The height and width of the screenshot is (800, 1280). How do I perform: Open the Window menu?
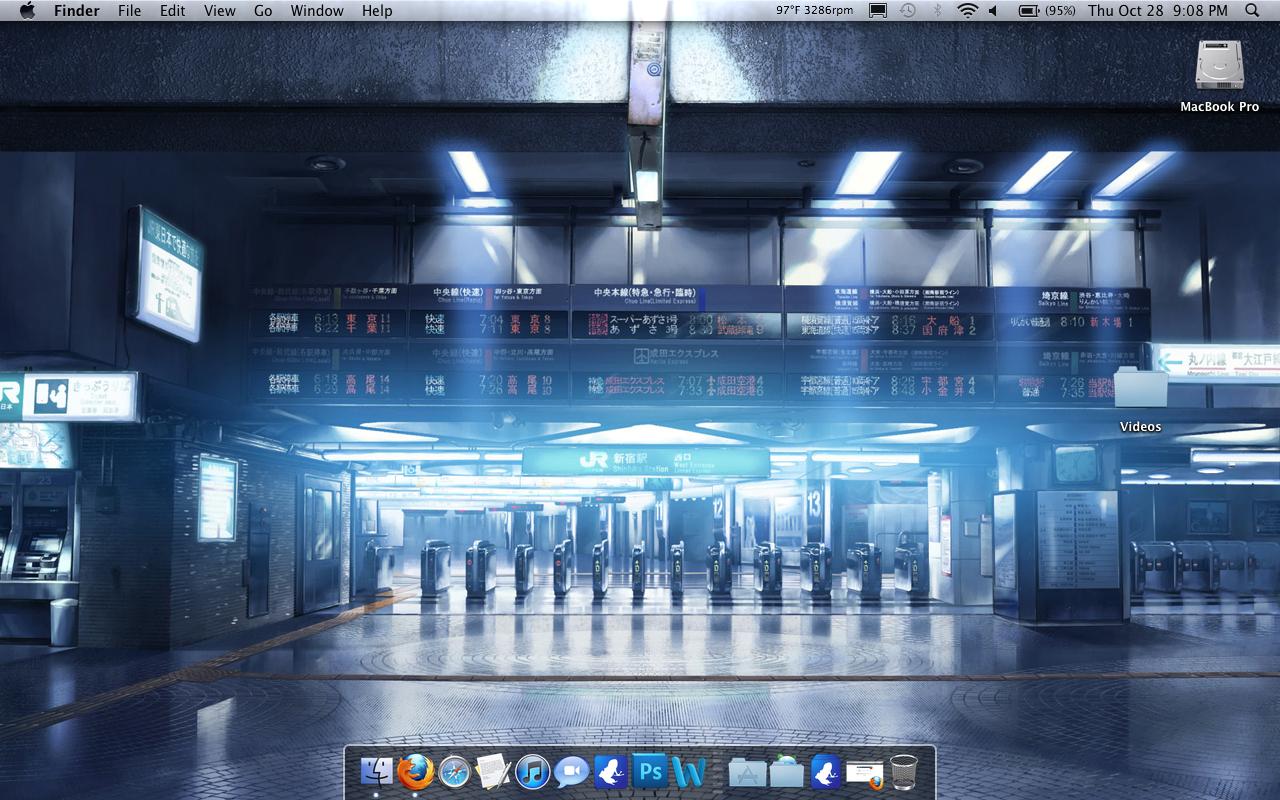tap(317, 10)
